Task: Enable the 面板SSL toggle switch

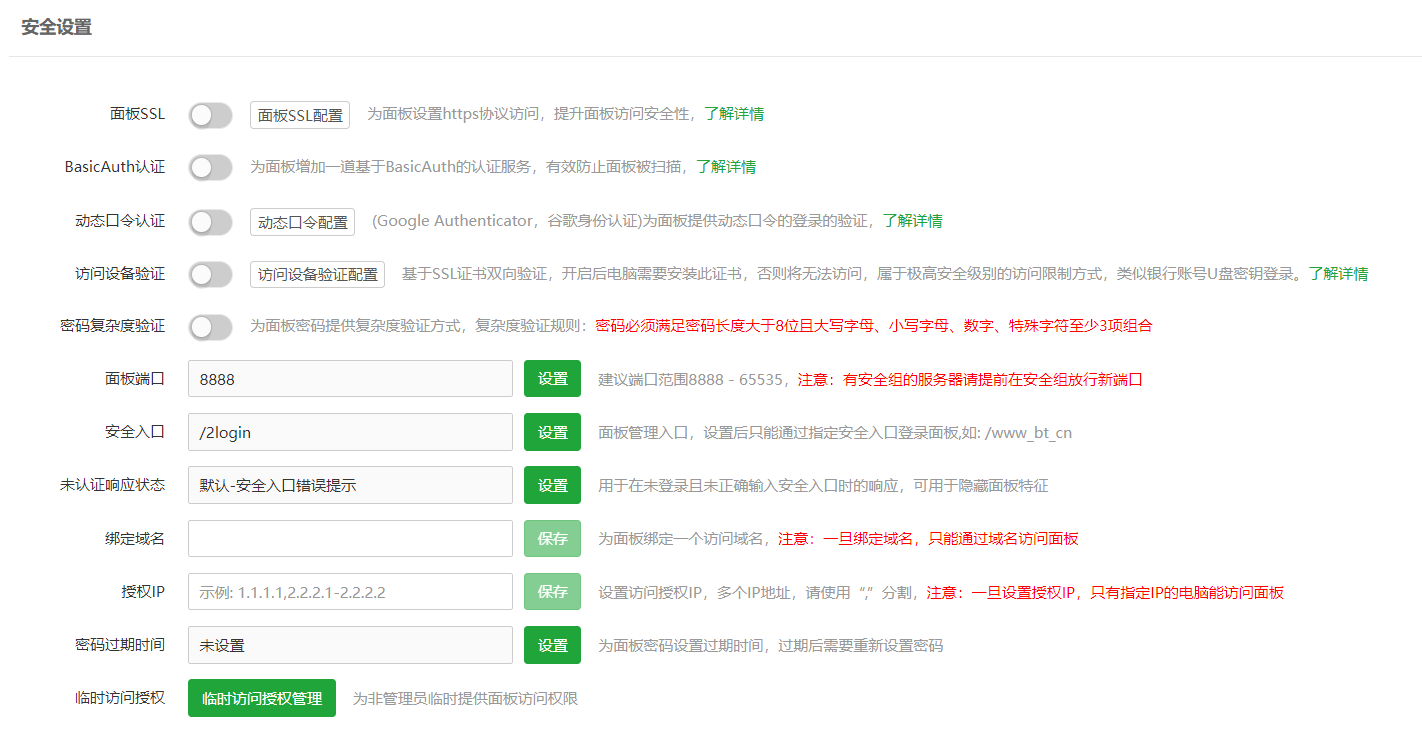Action: (210, 115)
